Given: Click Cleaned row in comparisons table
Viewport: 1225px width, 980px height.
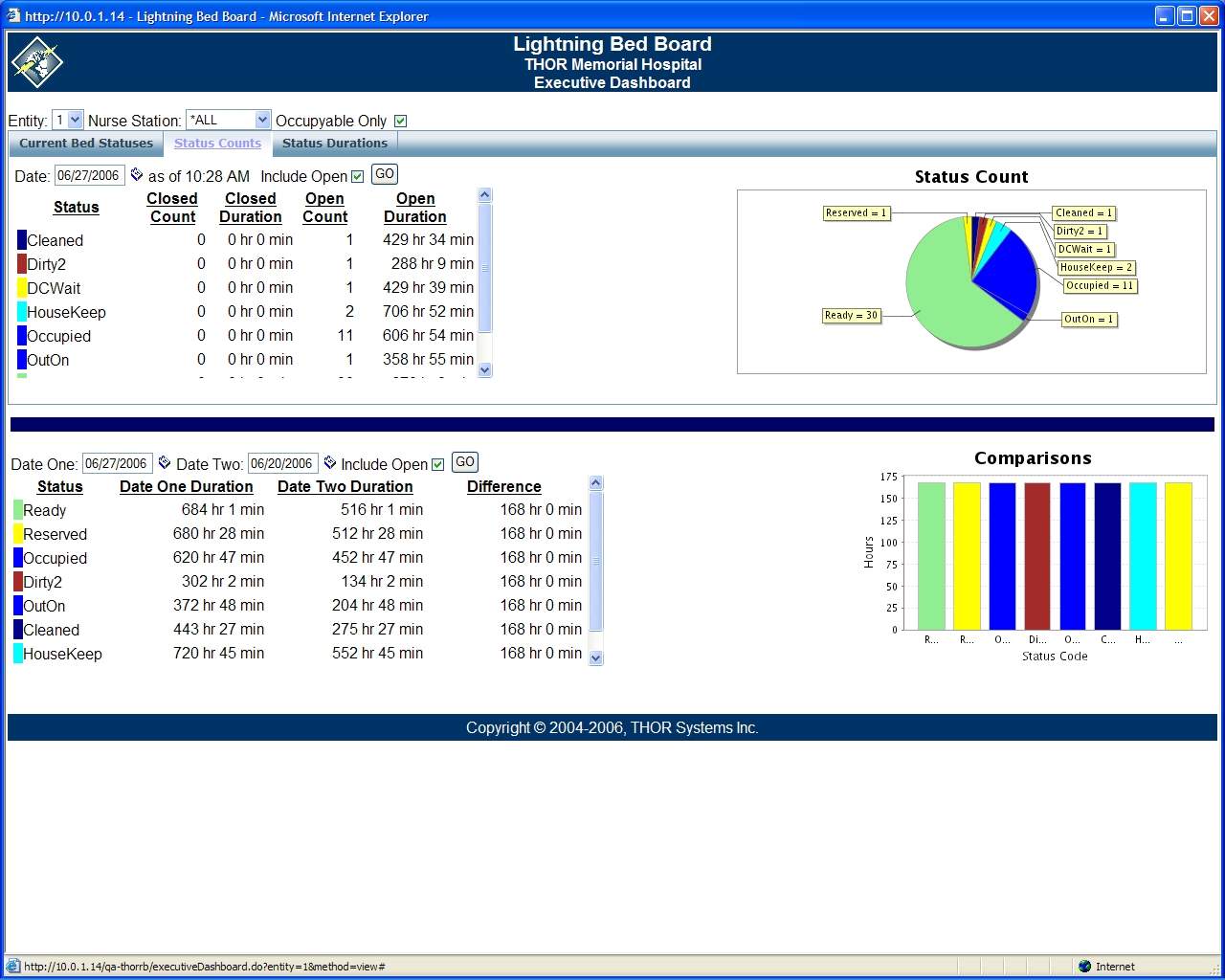Looking at the screenshot, I should click(x=299, y=630).
